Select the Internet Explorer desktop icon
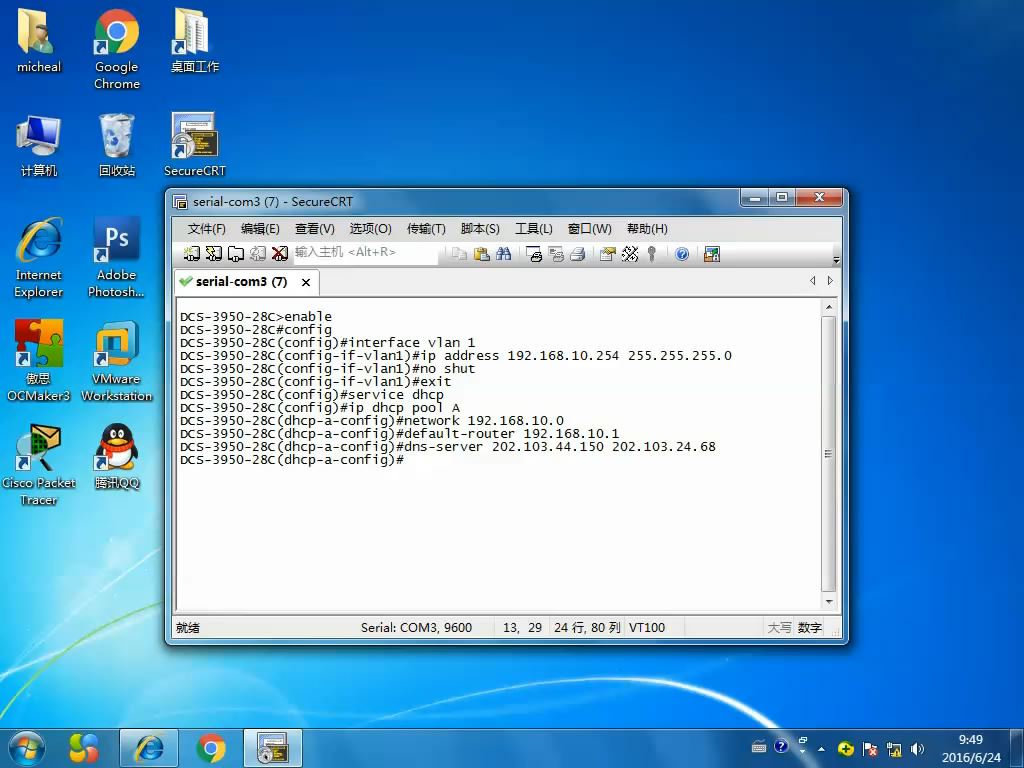This screenshot has height=768, width=1024. tap(39, 258)
